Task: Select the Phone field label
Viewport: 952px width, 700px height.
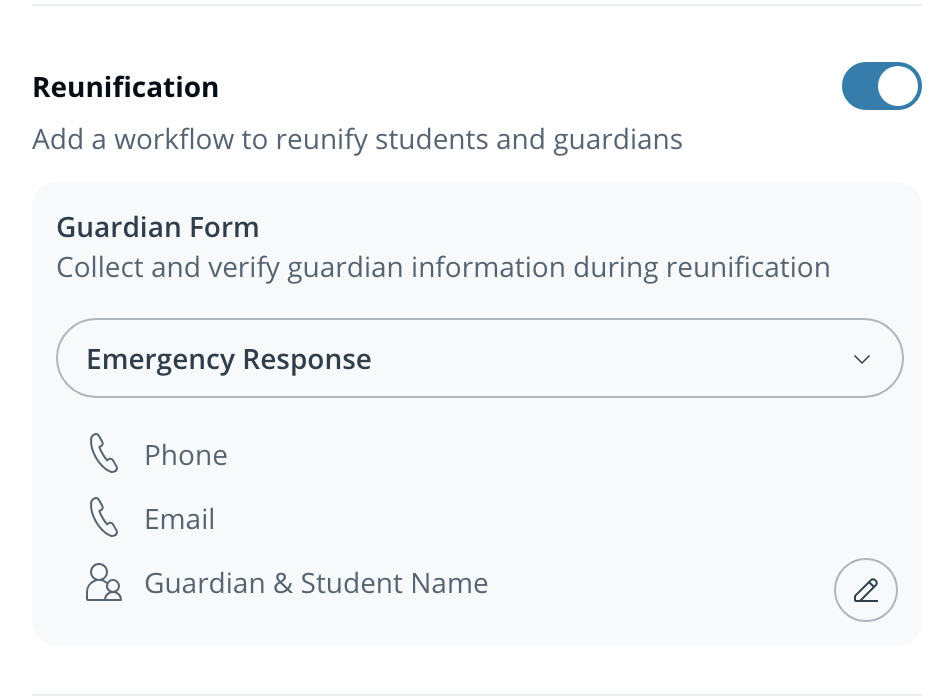Action: (186, 455)
